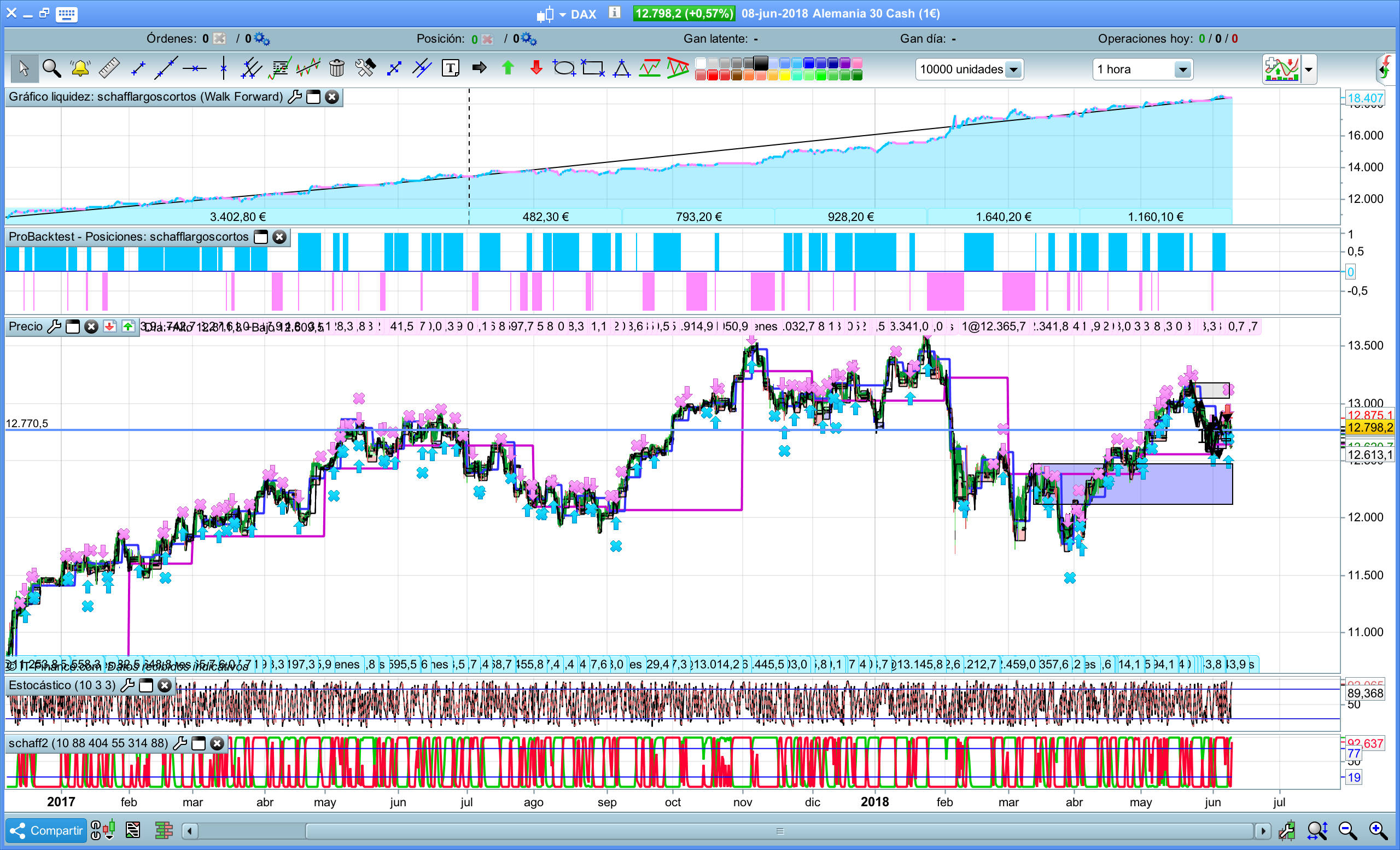Toggle the green up arrow in Precio panel
This screenshot has height=850, width=1400.
(129, 326)
